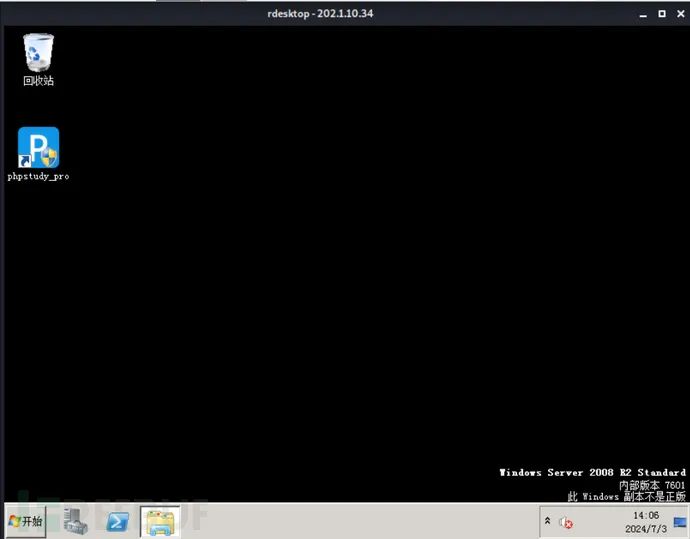
Task: Open Windows Explorer from the taskbar
Action: [160, 522]
